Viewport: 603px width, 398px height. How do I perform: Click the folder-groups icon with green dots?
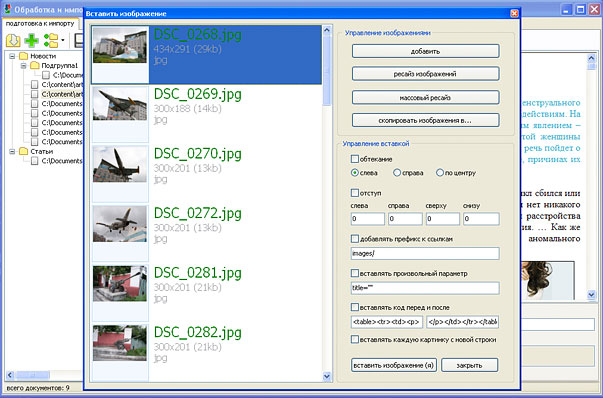pos(51,40)
